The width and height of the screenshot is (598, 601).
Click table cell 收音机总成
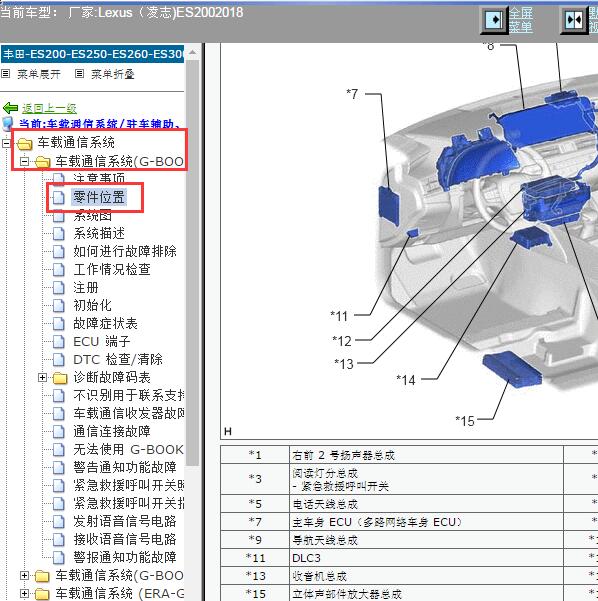pos(426,576)
